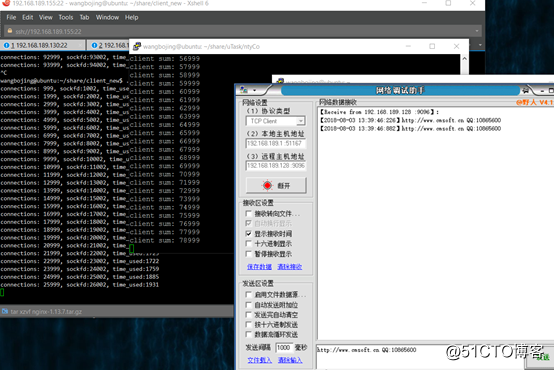Image resolution: width=554 pixels, height=370 pixels.
Task: Open the Edit menu in Xshell
Action: pos(28,17)
